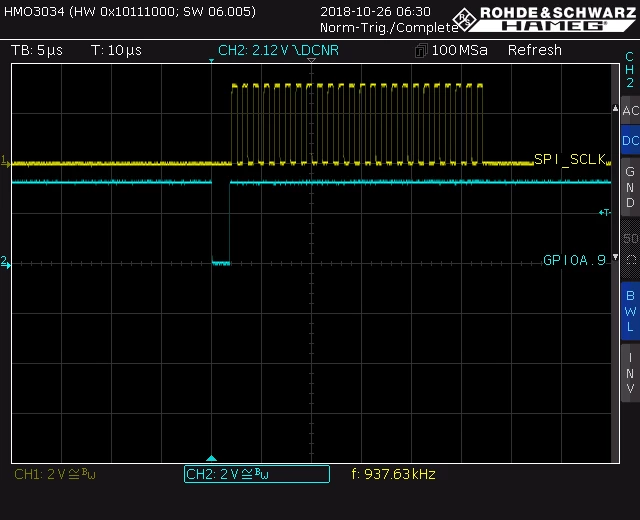Click the 100 MSa sample rate readout

(x=460, y=50)
